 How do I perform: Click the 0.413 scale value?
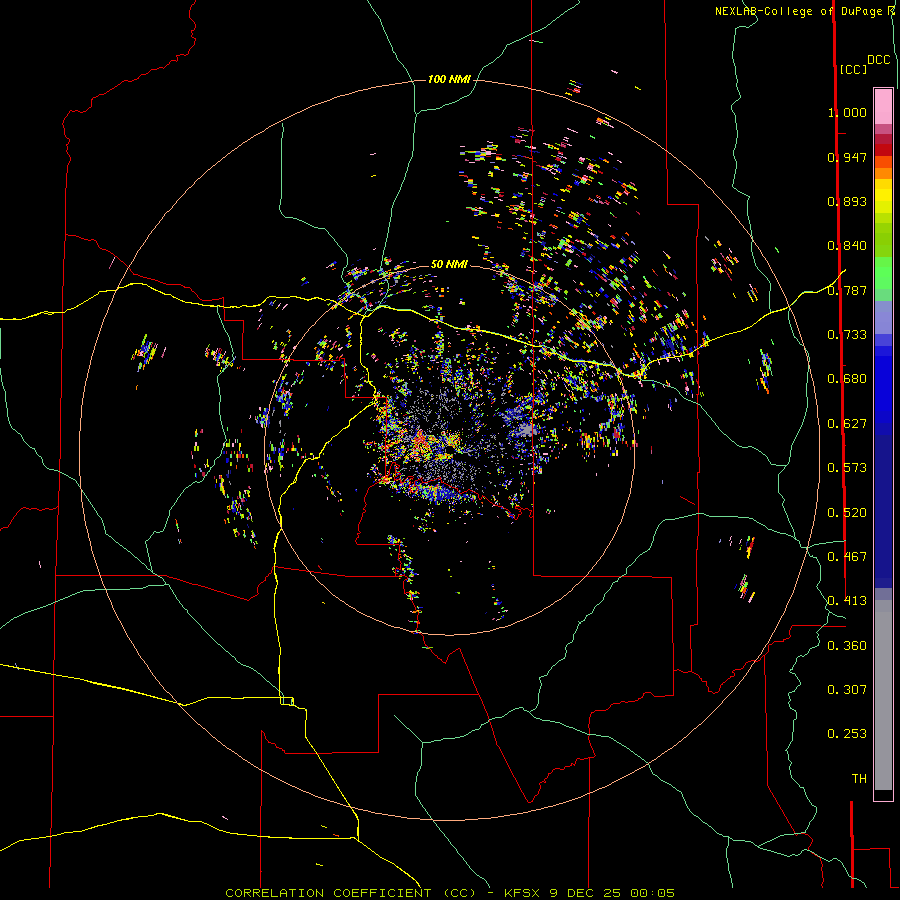click(x=847, y=601)
